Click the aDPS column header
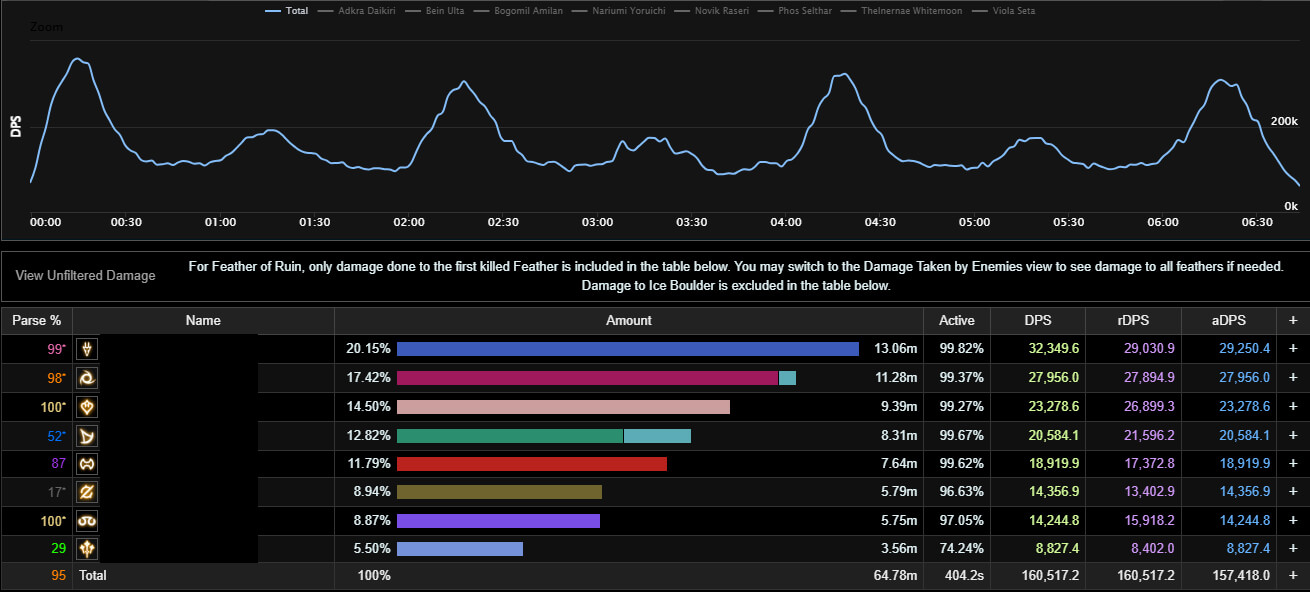The height and width of the screenshot is (592, 1310). [1228, 321]
